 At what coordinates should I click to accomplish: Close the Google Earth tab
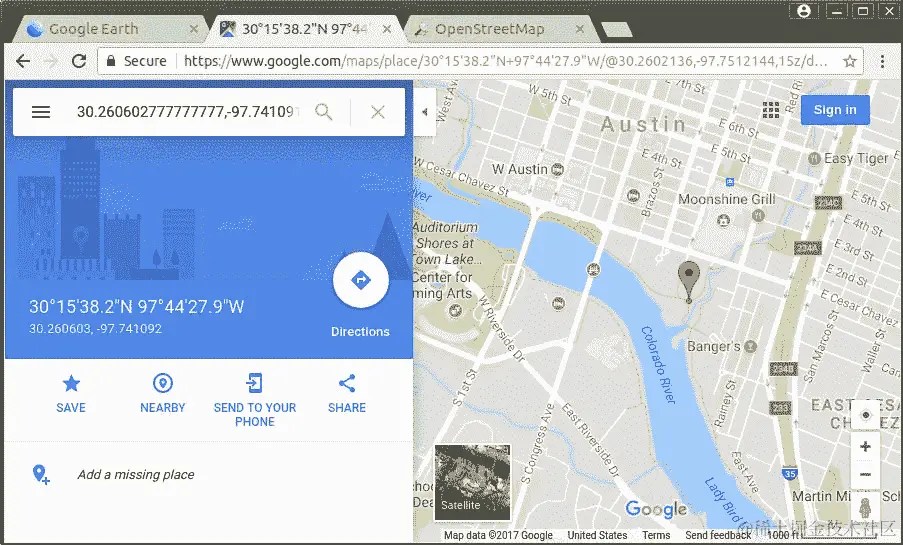click(194, 29)
